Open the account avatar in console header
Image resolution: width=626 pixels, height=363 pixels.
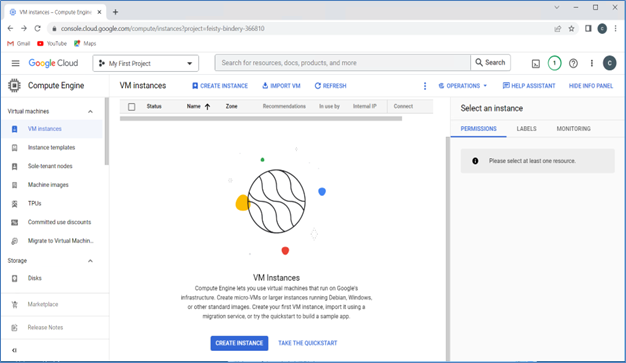click(609, 63)
